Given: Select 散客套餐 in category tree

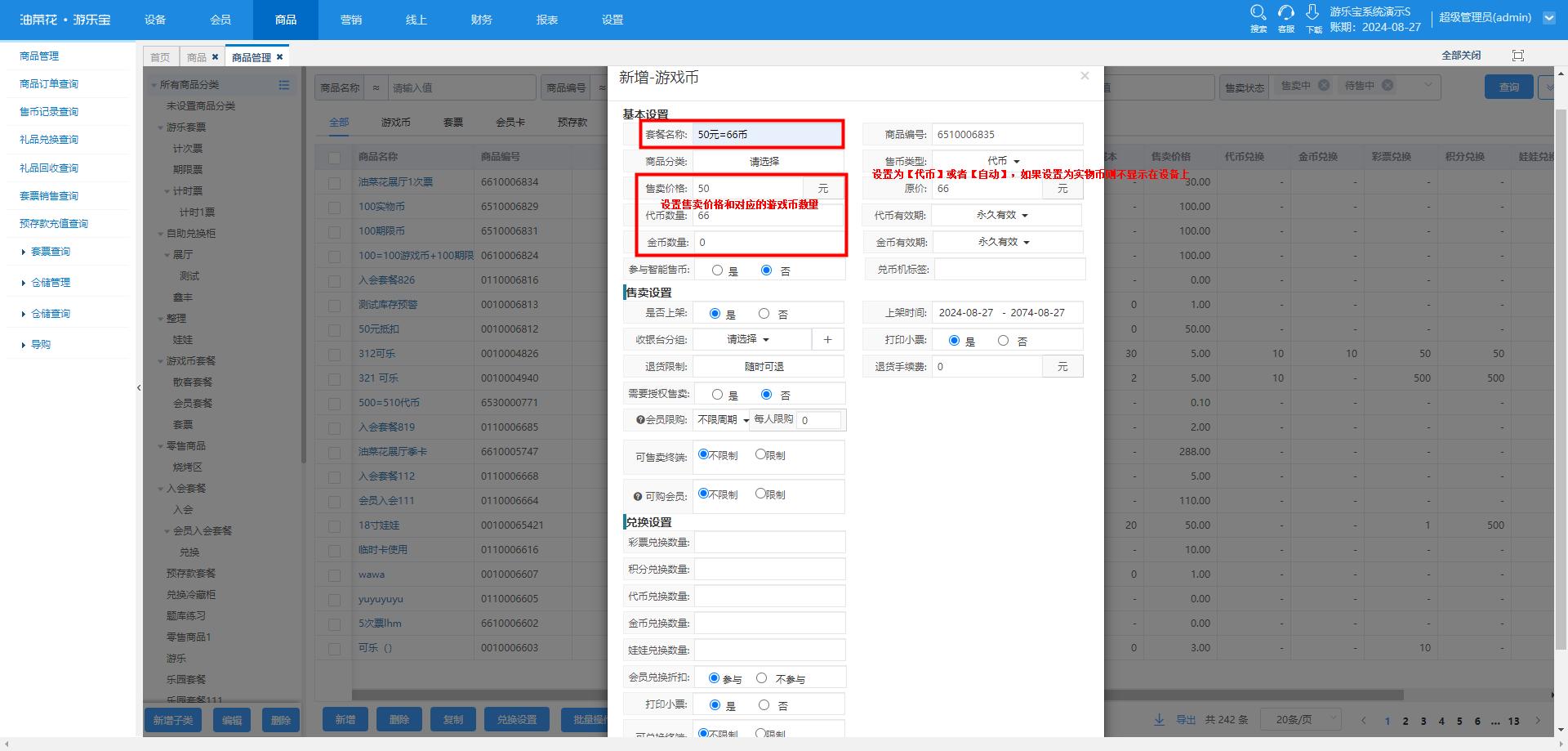Looking at the screenshot, I should click(193, 382).
